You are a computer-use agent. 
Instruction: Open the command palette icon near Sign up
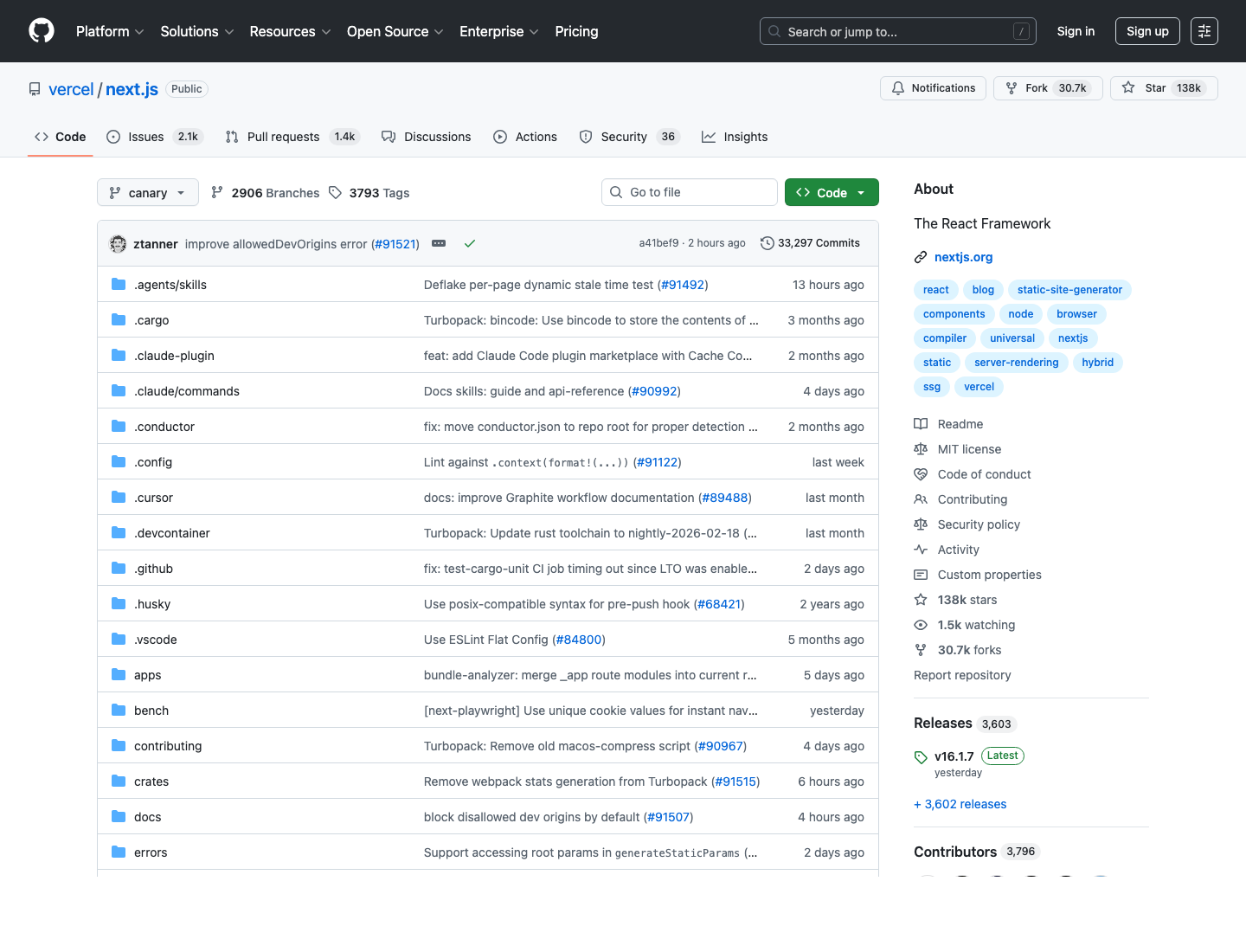pyautogui.click(x=1204, y=30)
